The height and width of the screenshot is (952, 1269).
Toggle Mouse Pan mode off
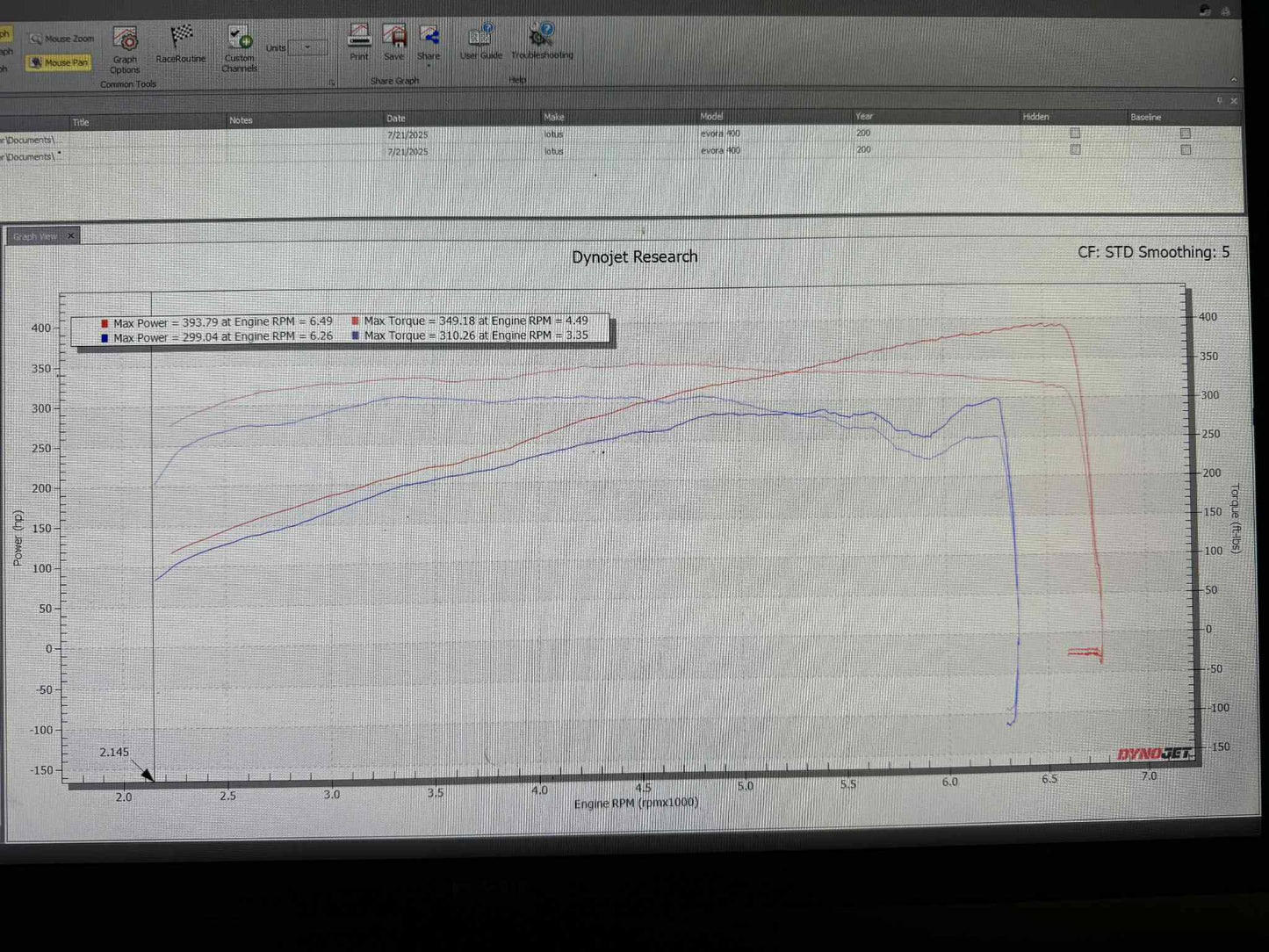click(59, 62)
